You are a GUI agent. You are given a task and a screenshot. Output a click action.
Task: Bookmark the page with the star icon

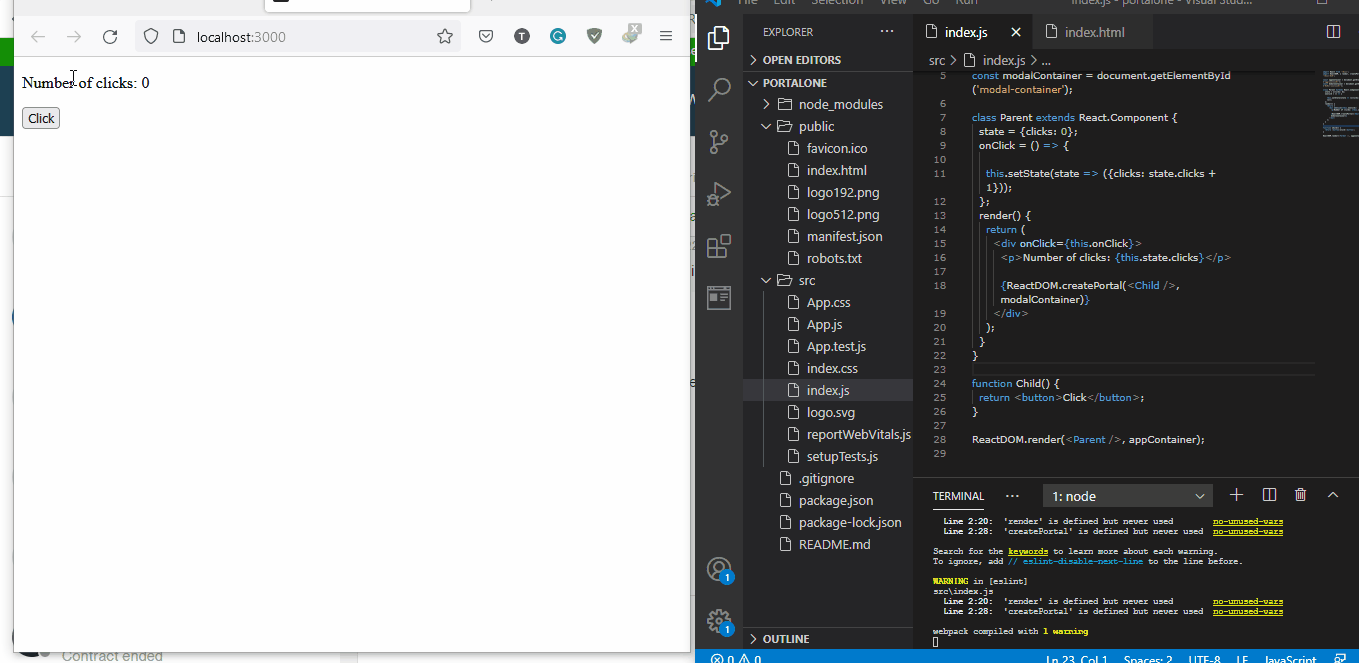[445, 34]
